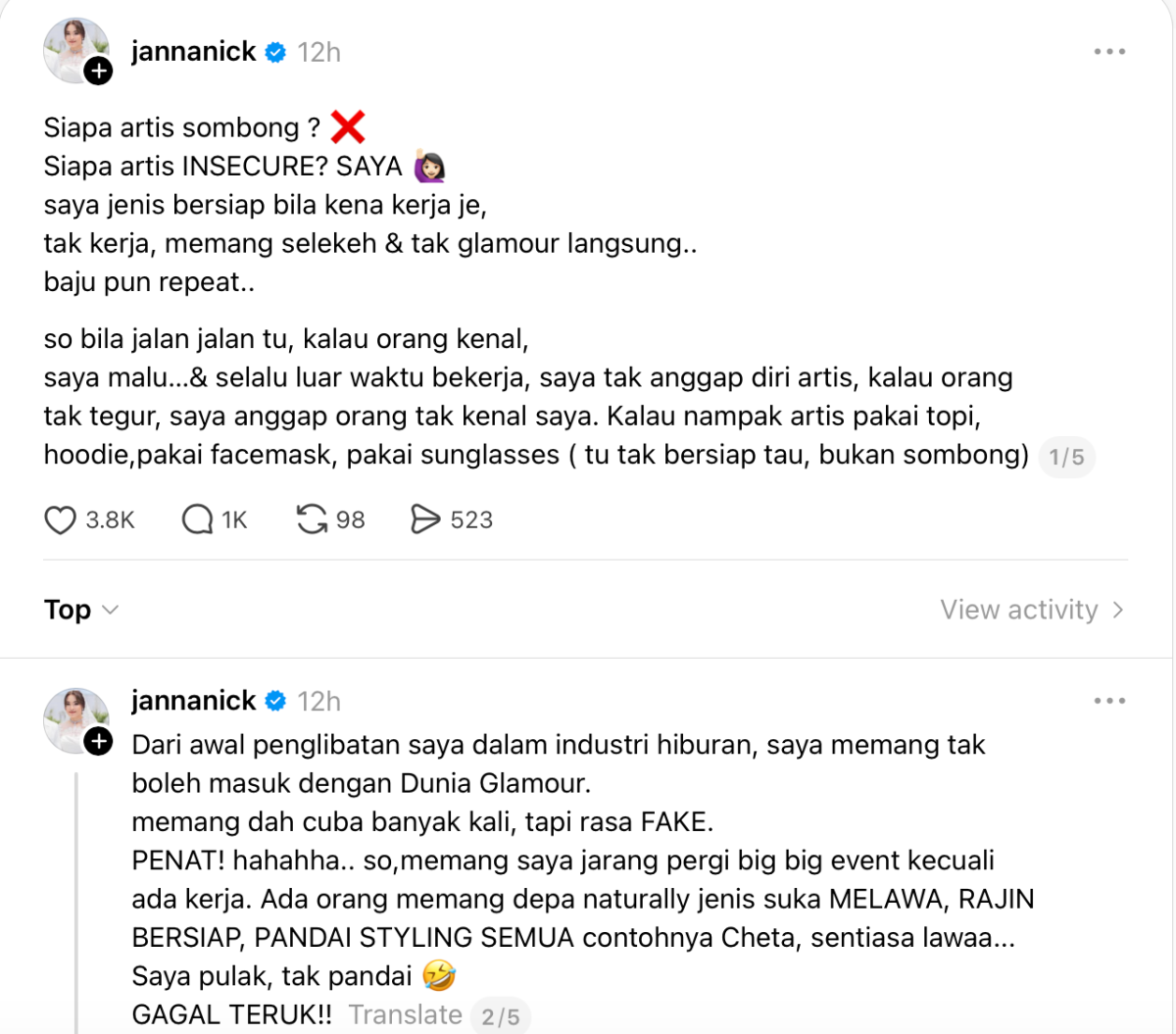Click the 1/5 thread indicator
Image resolution: width=1176 pixels, height=1034 pixels.
click(1066, 457)
